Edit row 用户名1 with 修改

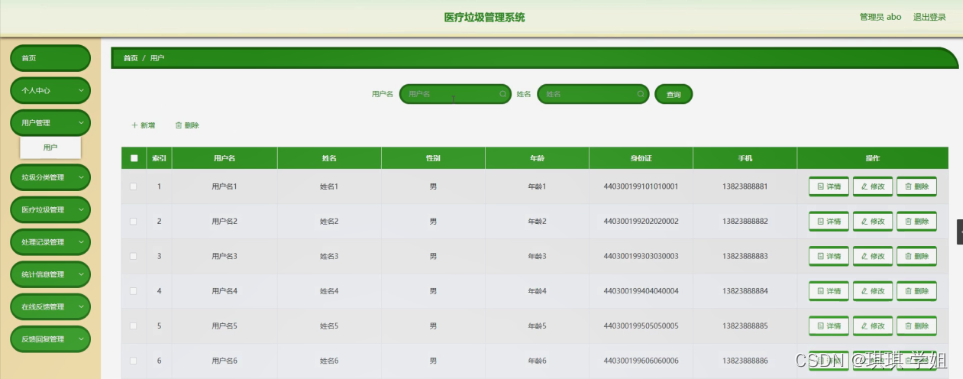(x=873, y=186)
